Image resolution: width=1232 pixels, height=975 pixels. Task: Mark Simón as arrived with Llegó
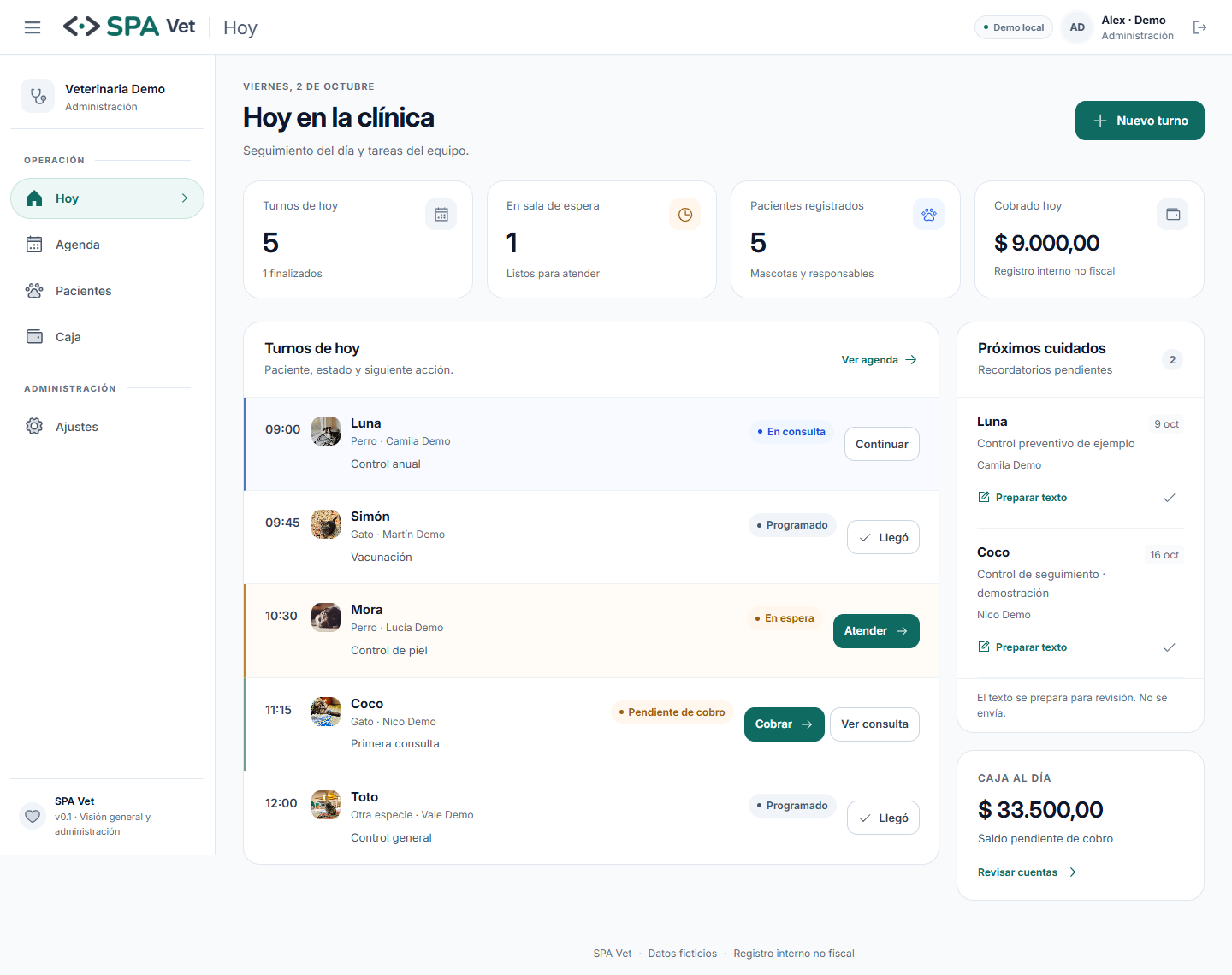coord(883,537)
